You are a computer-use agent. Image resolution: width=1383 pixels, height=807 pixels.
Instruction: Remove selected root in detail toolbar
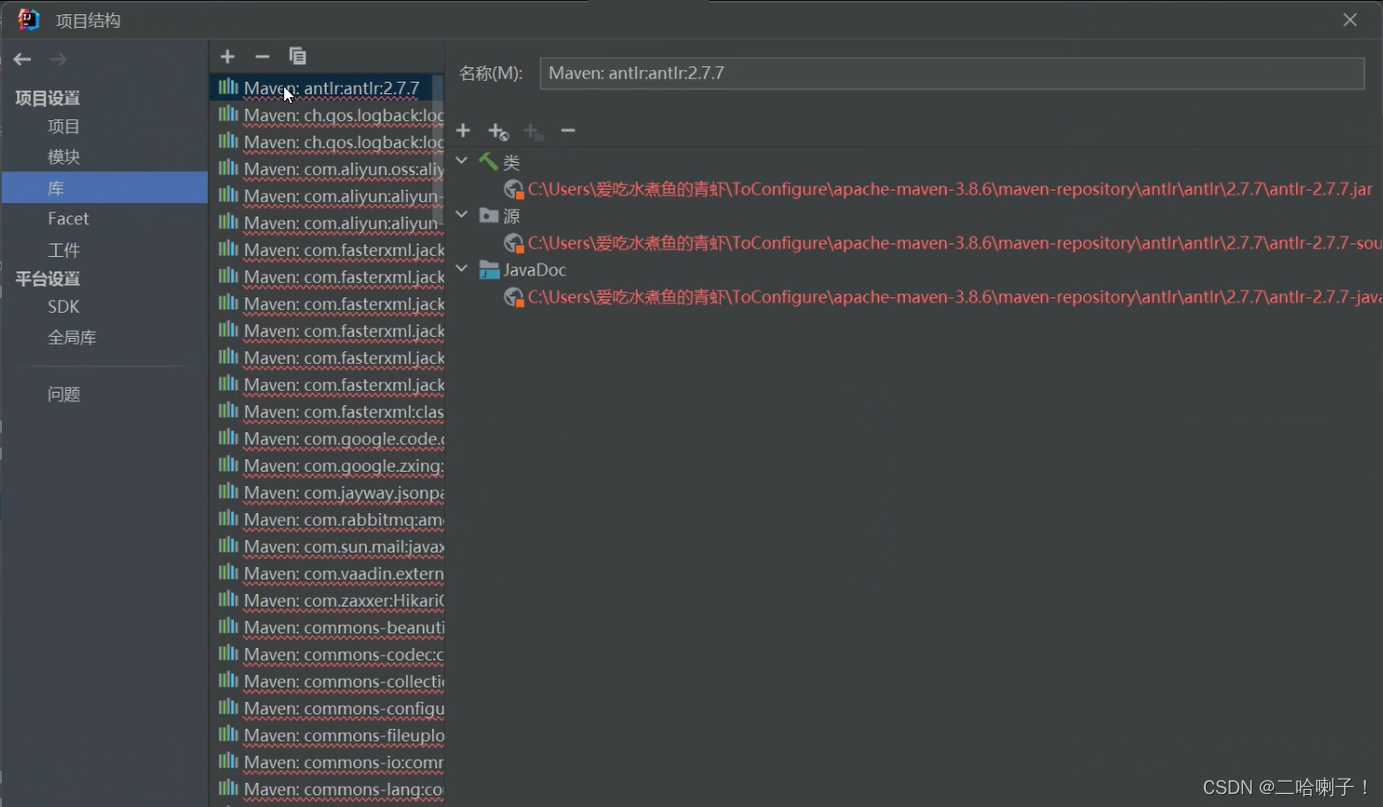[x=568, y=131]
